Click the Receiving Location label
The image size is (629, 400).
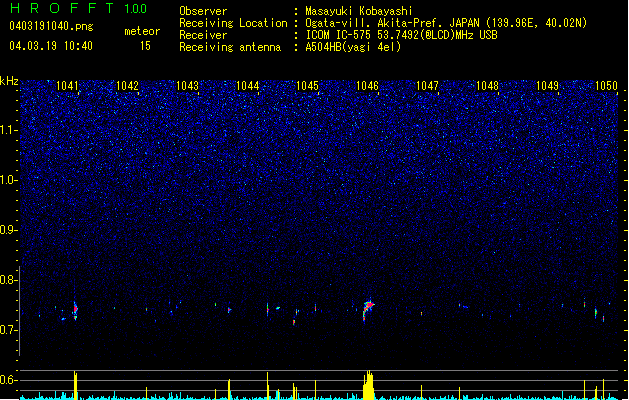(233, 23)
